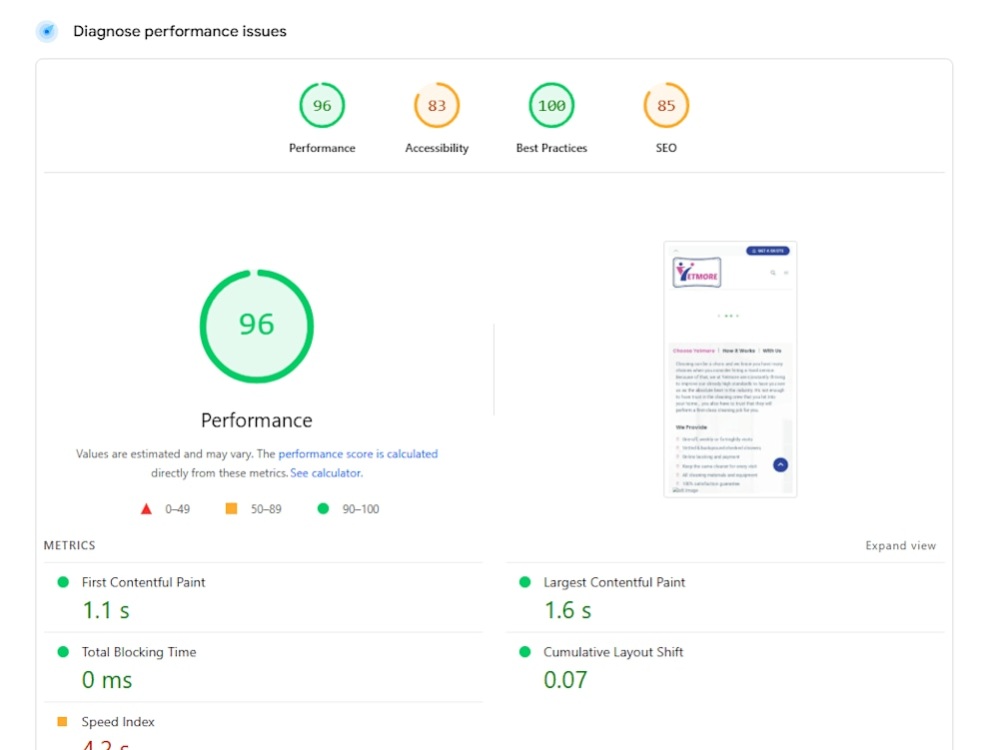Image resolution: width=1000 pixels, height=750 pixels.
Task: Click the orange square 50–89 legend icon
Action: (232, 508)
